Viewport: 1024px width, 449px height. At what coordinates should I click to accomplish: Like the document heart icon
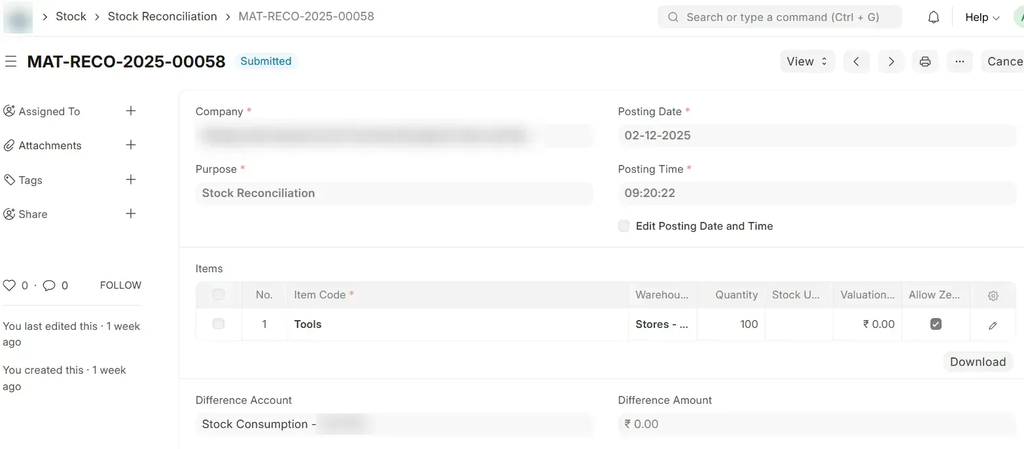pyautogui.click(x=10, y=285)
